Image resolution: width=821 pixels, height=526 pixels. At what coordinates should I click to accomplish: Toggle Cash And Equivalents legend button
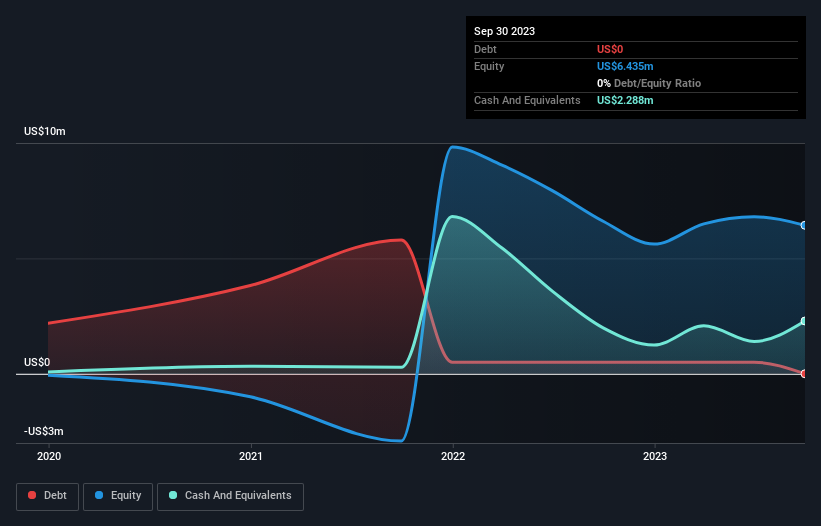coord(230,496)
